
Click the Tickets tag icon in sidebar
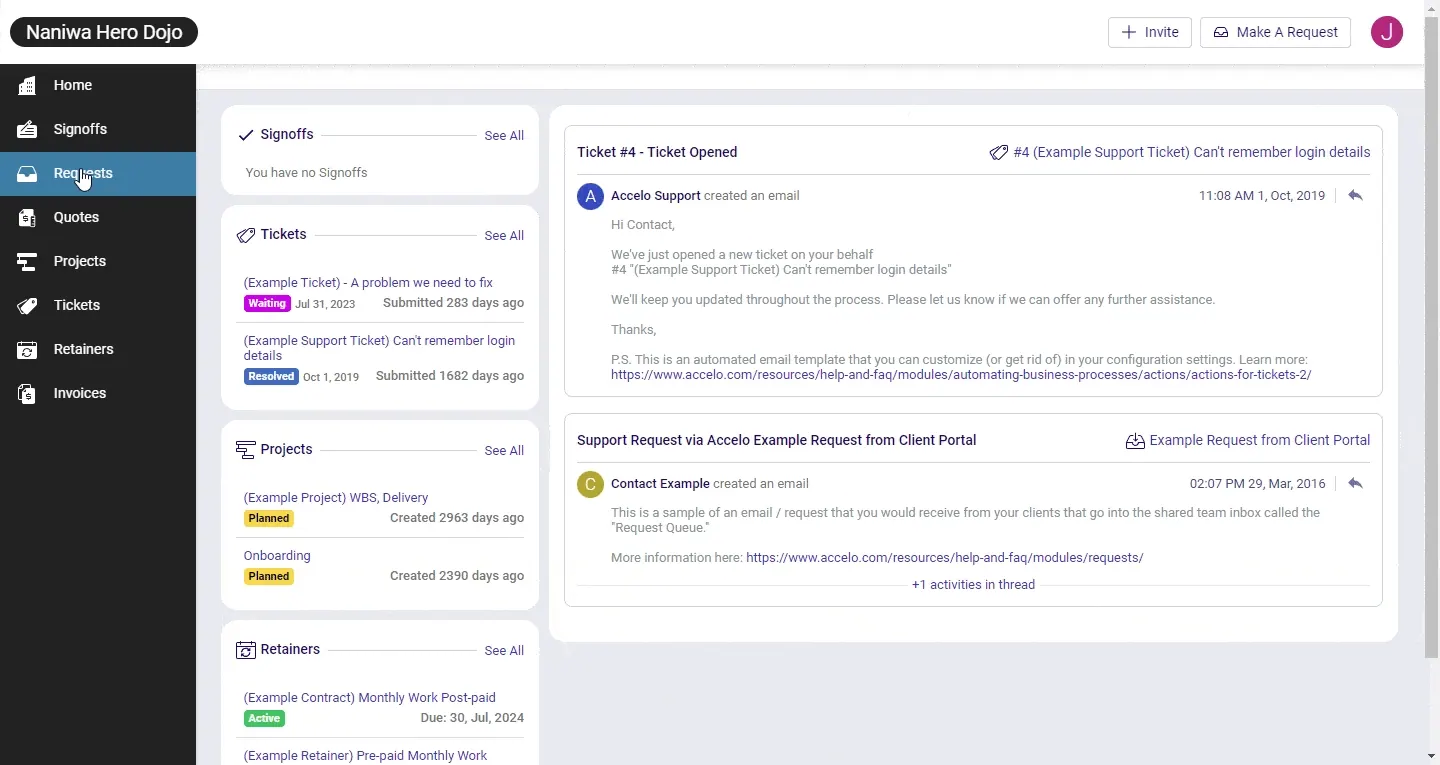(x=27, y=306)
